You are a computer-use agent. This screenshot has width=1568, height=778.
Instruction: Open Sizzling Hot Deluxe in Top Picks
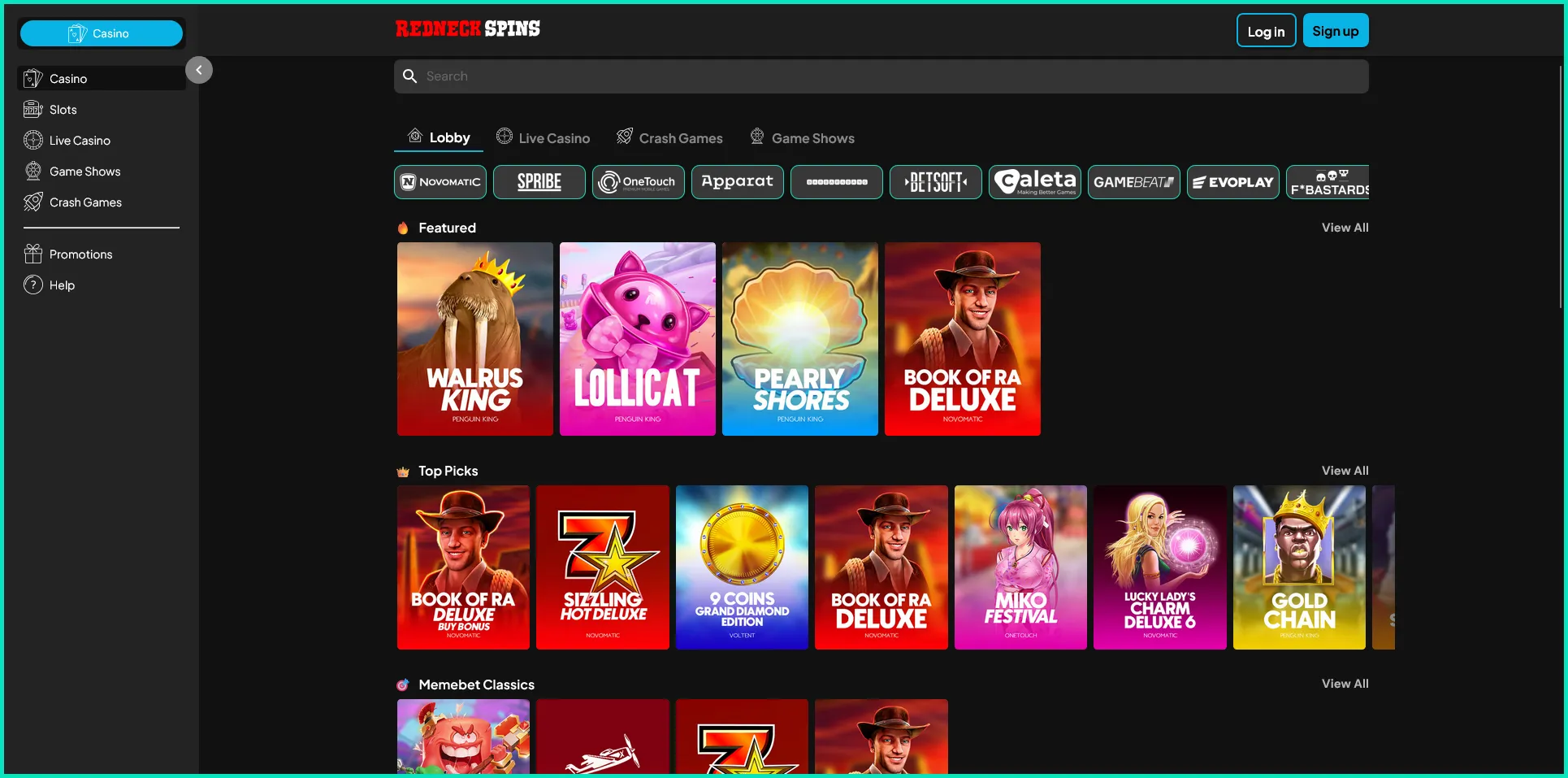click(603, 567)
